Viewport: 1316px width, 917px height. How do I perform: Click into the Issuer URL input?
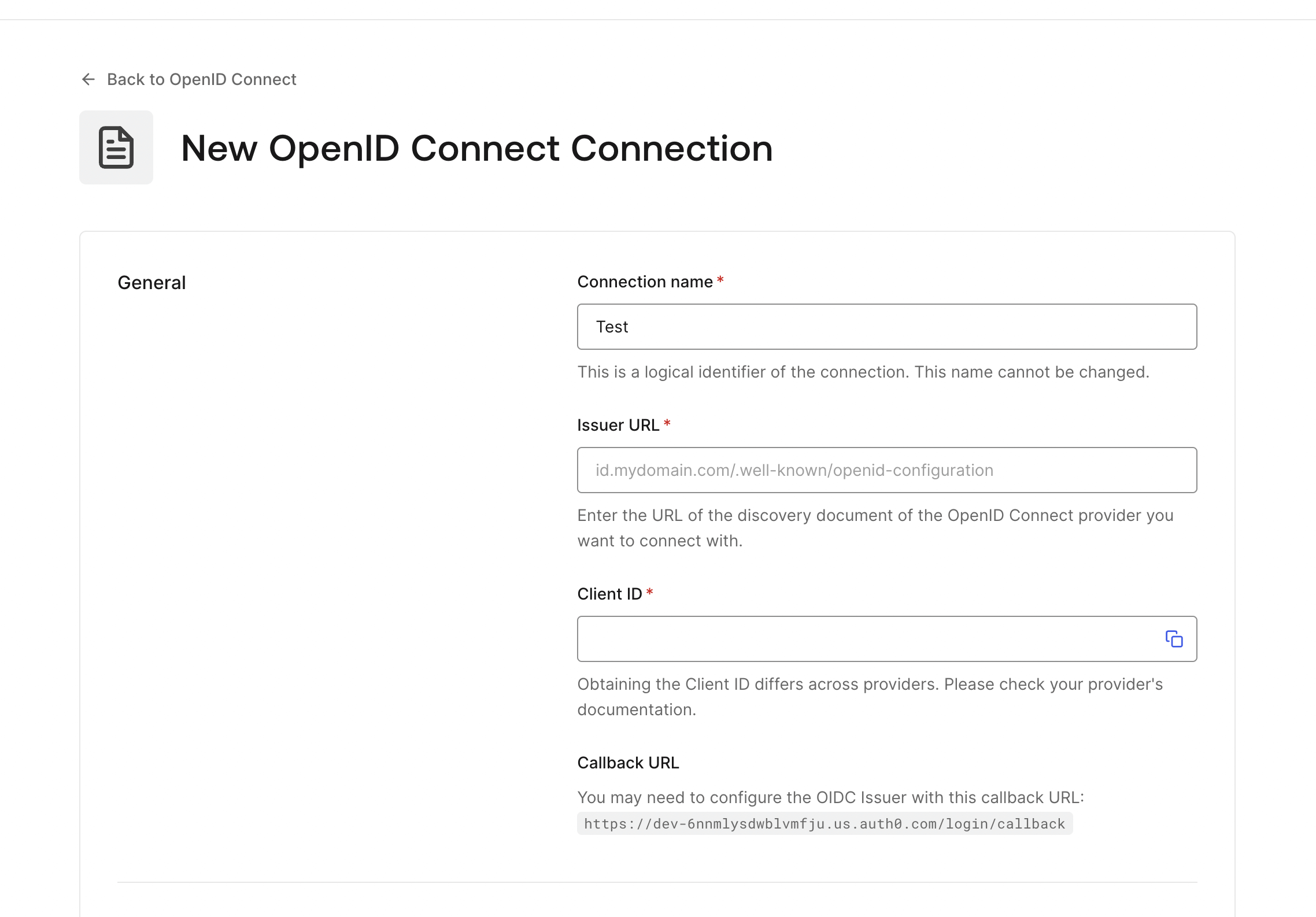pos(886,470)
